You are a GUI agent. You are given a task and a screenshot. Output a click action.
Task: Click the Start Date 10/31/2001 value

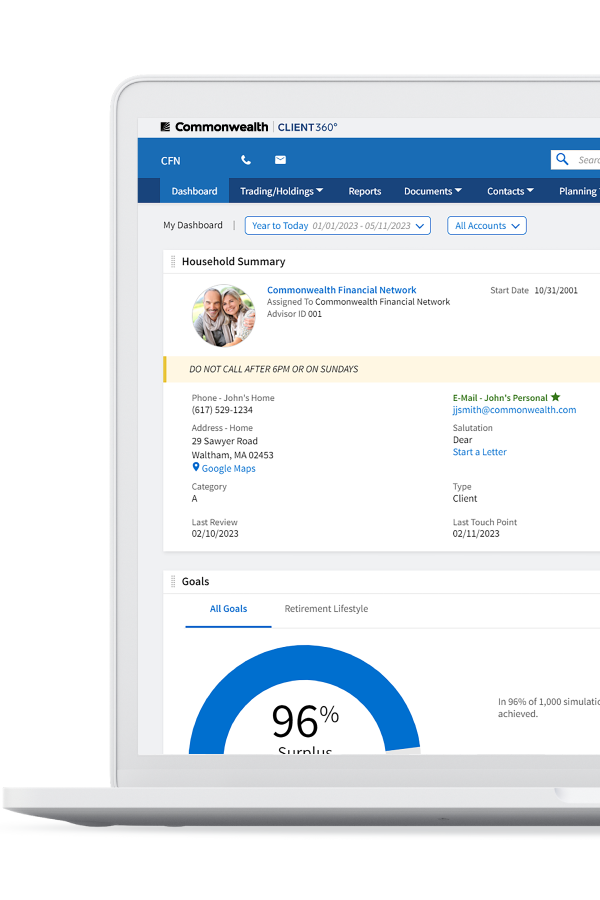coord(556,290)
